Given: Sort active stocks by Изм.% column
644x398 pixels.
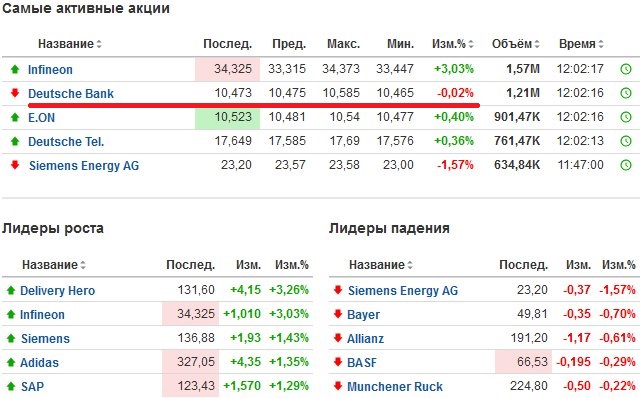Looking at the screenshot, I should coord(453,44).
